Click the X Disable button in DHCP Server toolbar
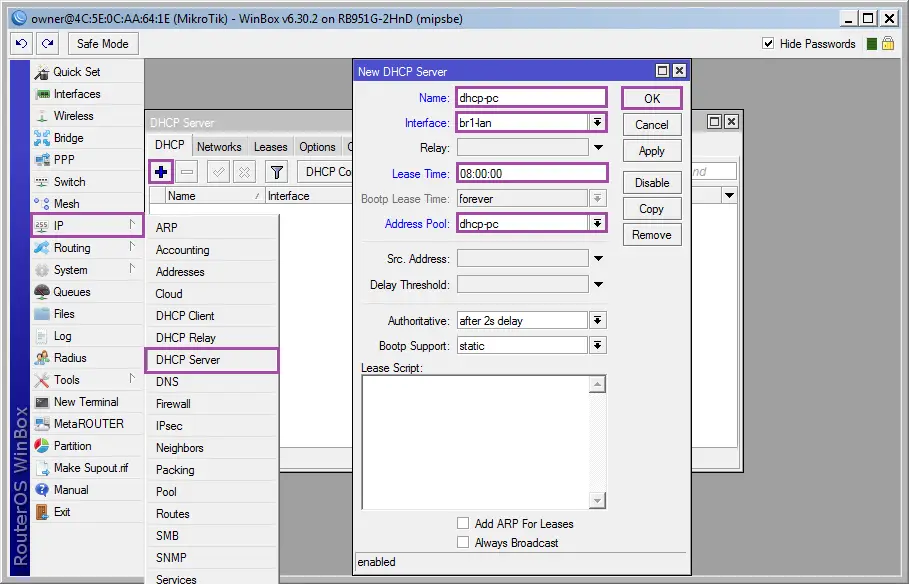Screen dimensions: 909x584 (x=244, y=172)
